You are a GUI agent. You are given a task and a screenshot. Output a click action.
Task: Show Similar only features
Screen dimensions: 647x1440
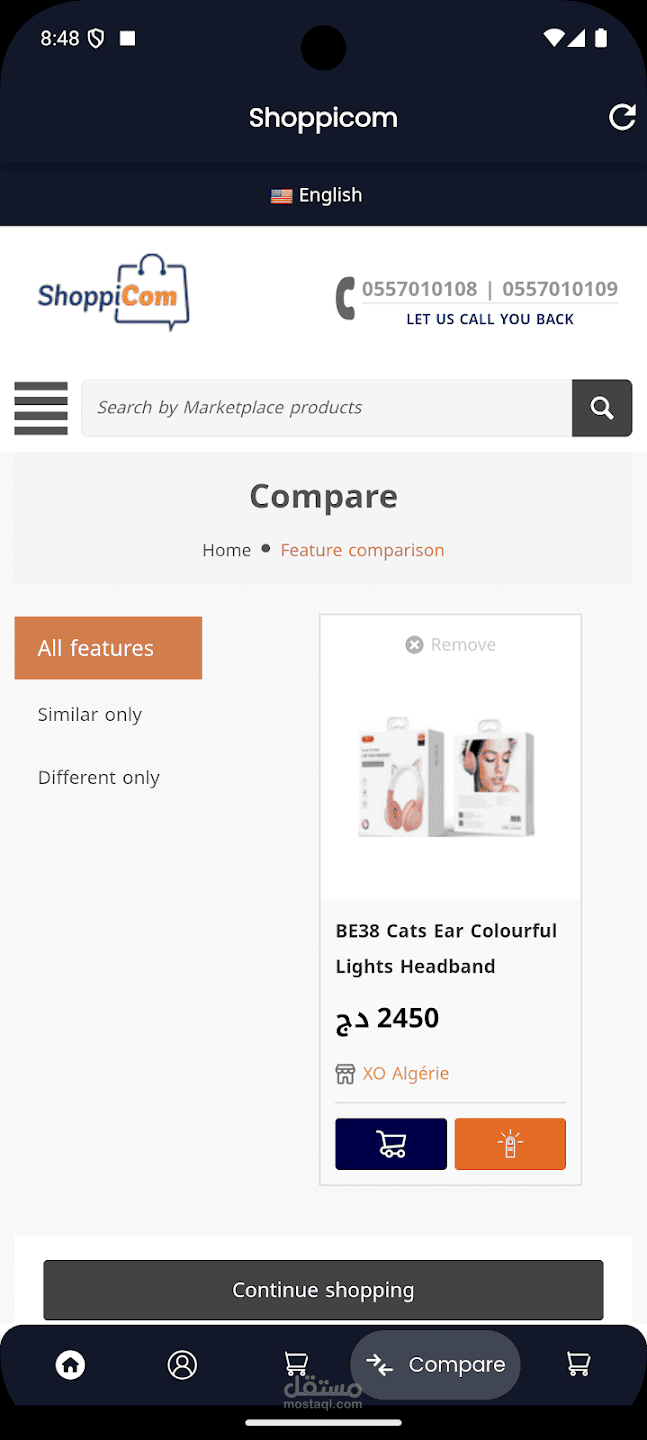point(90,715)
